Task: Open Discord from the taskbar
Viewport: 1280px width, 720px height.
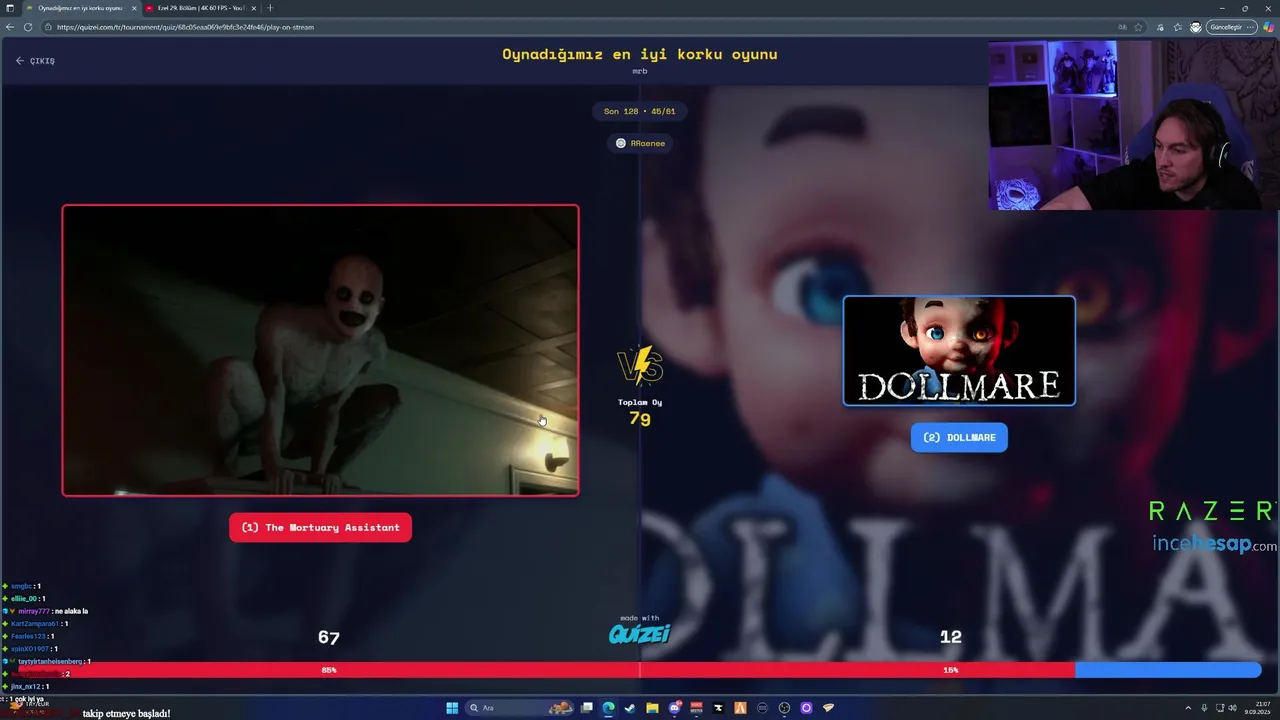Action: tap(675, 708)
